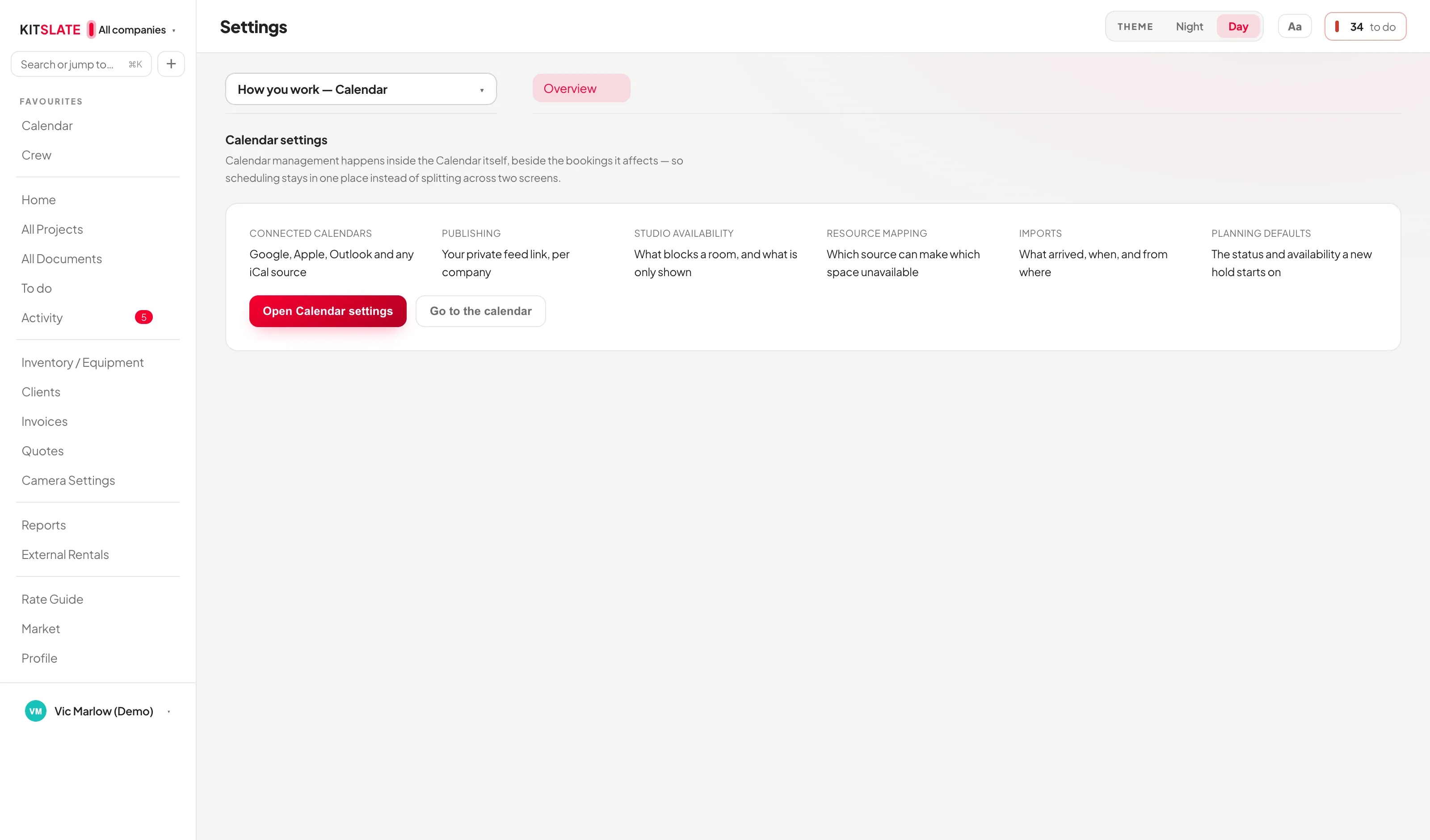Open the To do page
The image size is (1430, 840).
coord(36,288)
